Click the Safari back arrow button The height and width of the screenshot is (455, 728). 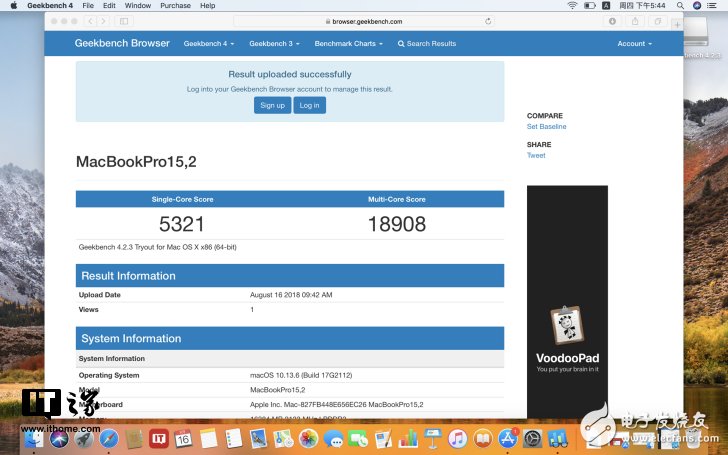pos(91,20)
